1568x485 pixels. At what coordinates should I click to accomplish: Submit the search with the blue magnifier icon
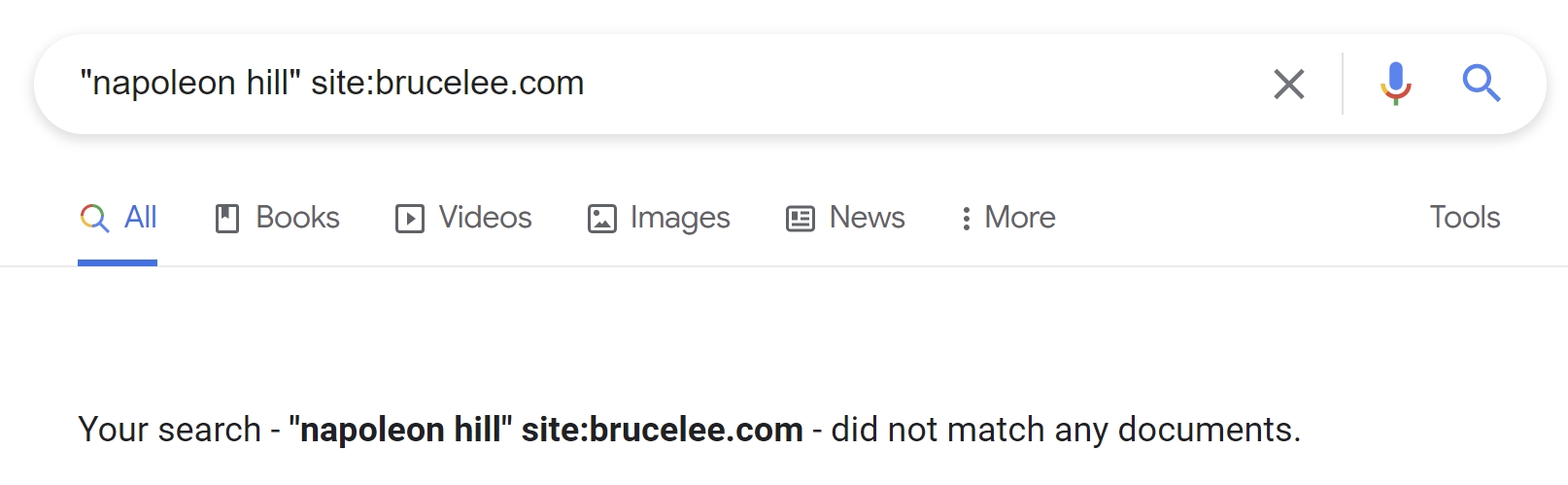point(1481,84)
